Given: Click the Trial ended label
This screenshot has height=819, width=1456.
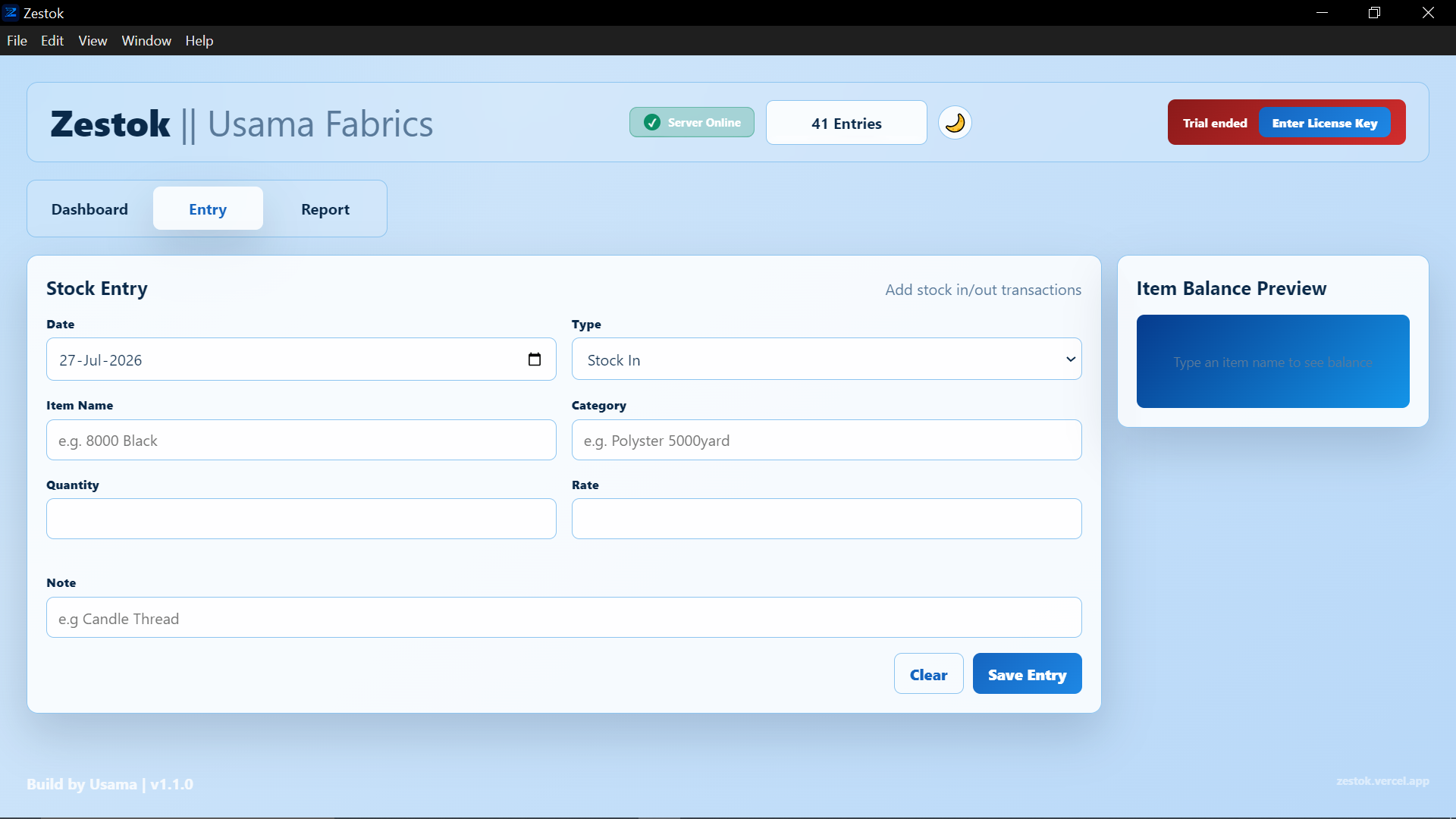Looking at the screenshot, I should click(1215, 123).
